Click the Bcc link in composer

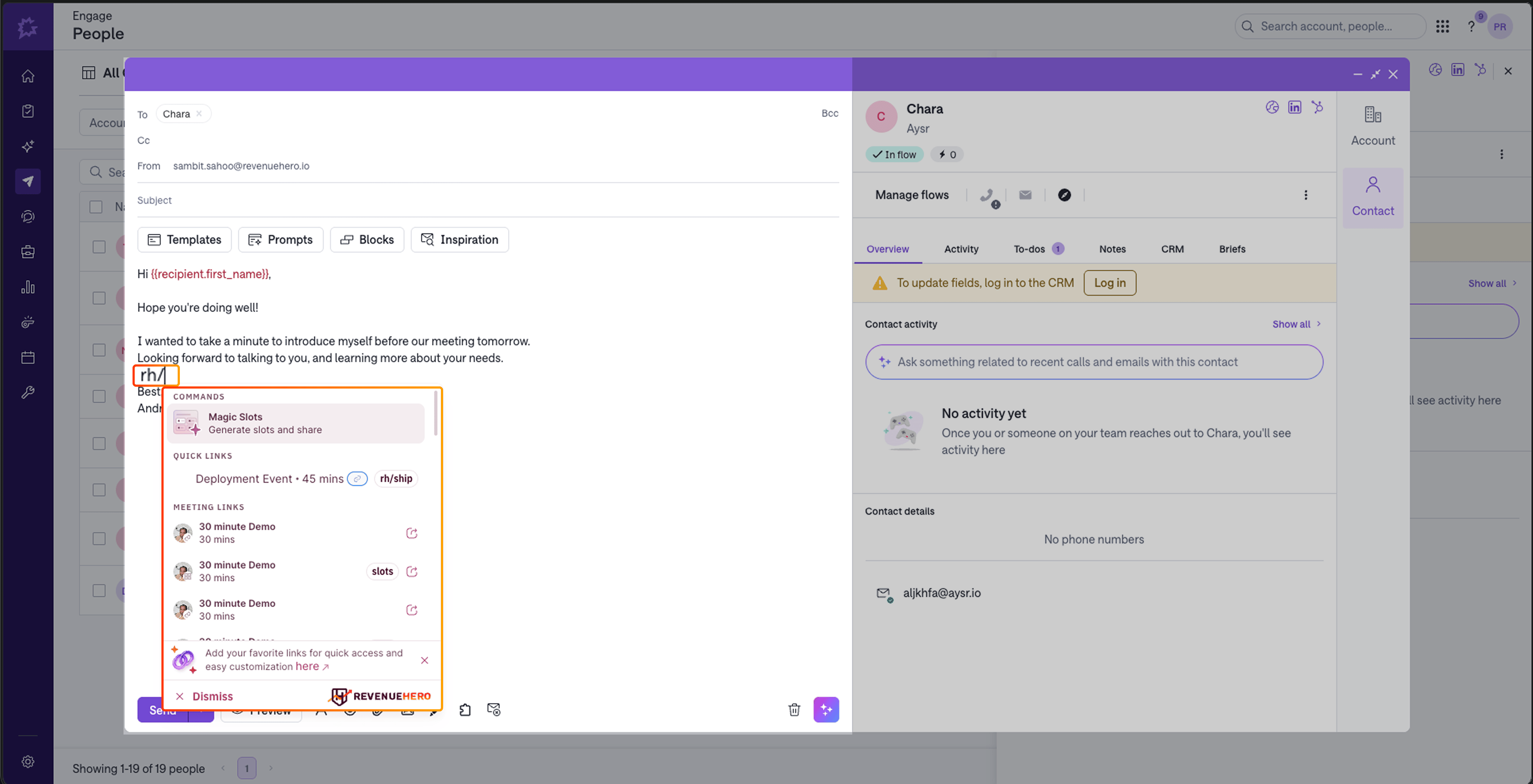[x=830, y=113]
